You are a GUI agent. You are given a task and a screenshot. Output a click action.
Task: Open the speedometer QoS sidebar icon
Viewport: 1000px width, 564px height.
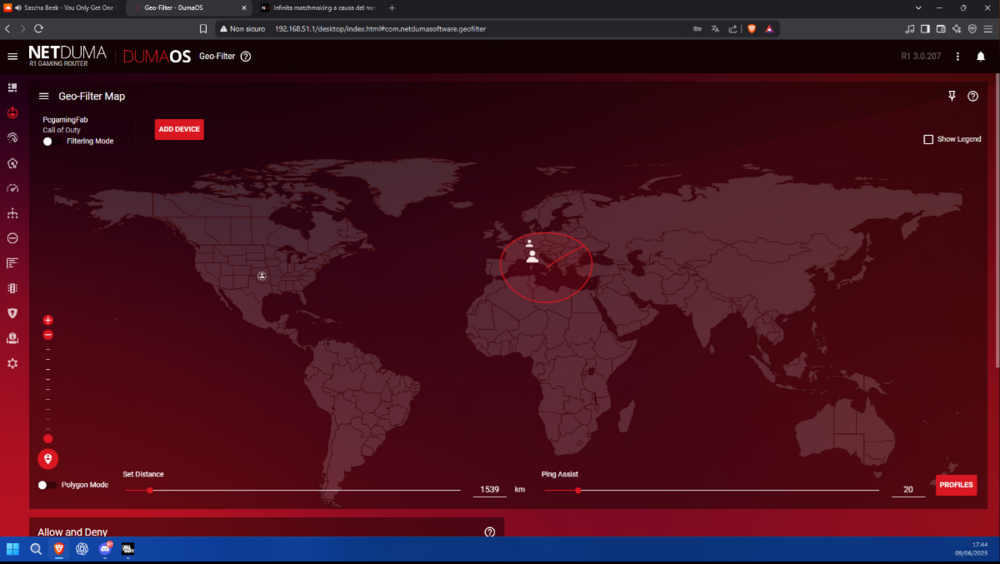12,188
